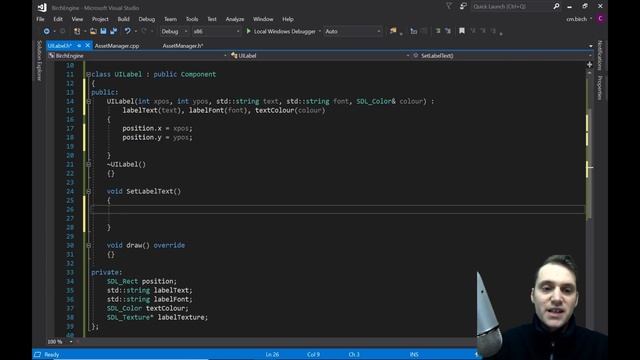This screenshot has height=360, width=640.
Task: Click inside the Quick Launch search field
Action: coord(511,7)
